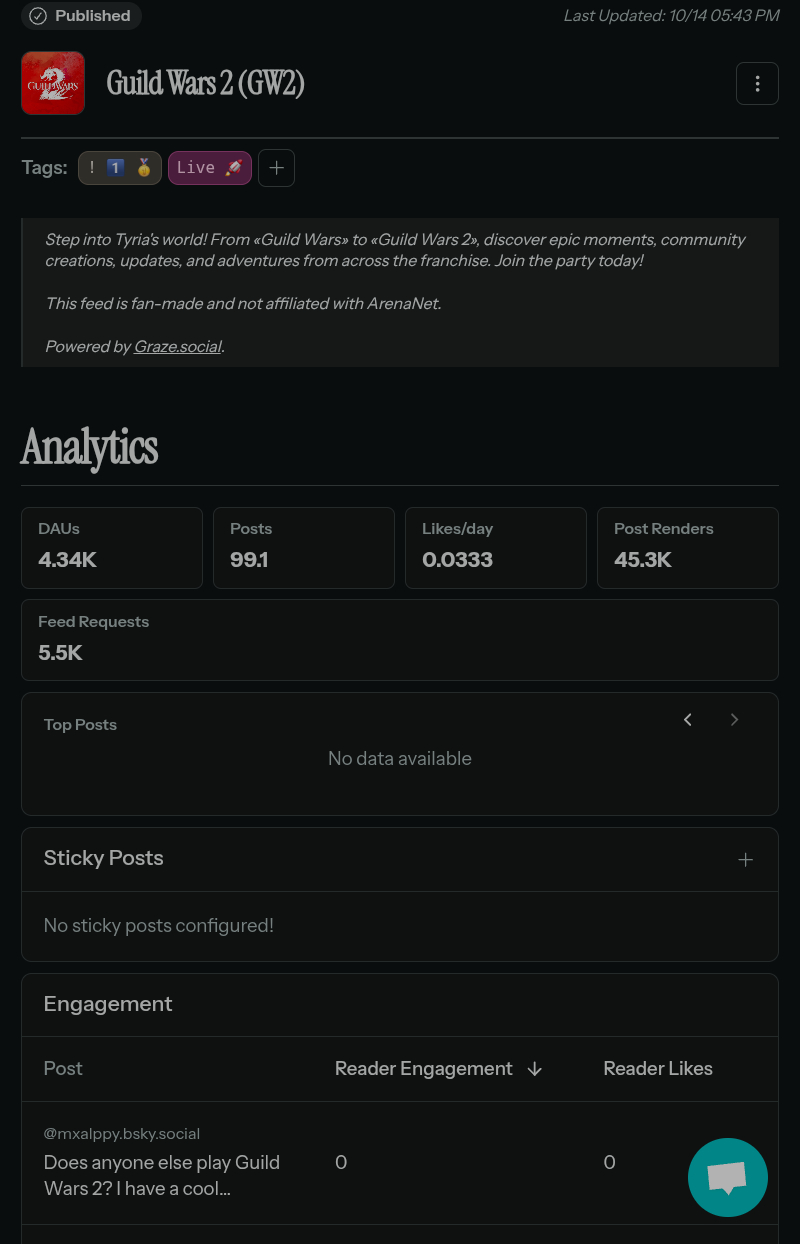Image resolution: width=800 pixels, height=1244 pixels.
Task: Click the Post Renders card
Action: (687, 547)
